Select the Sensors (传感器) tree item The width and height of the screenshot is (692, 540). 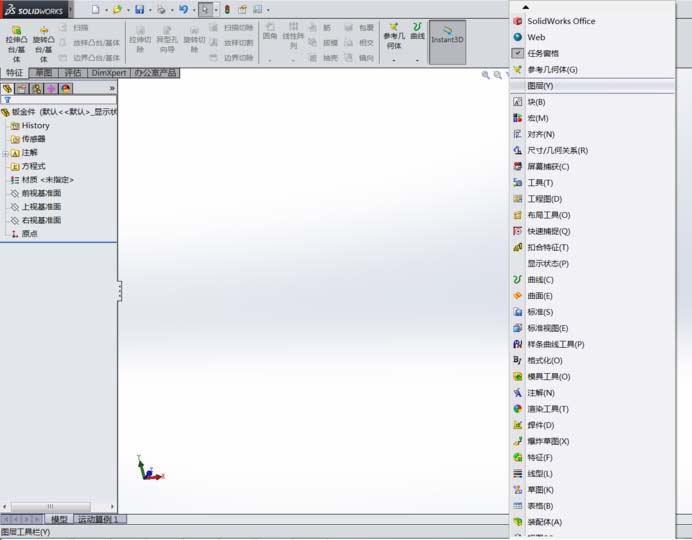coord(28,139)
